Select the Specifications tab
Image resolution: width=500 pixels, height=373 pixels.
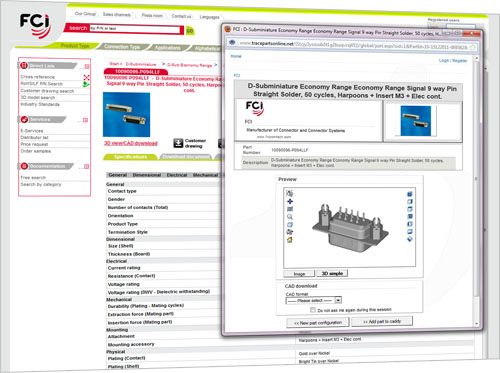(x=130, y=157)
